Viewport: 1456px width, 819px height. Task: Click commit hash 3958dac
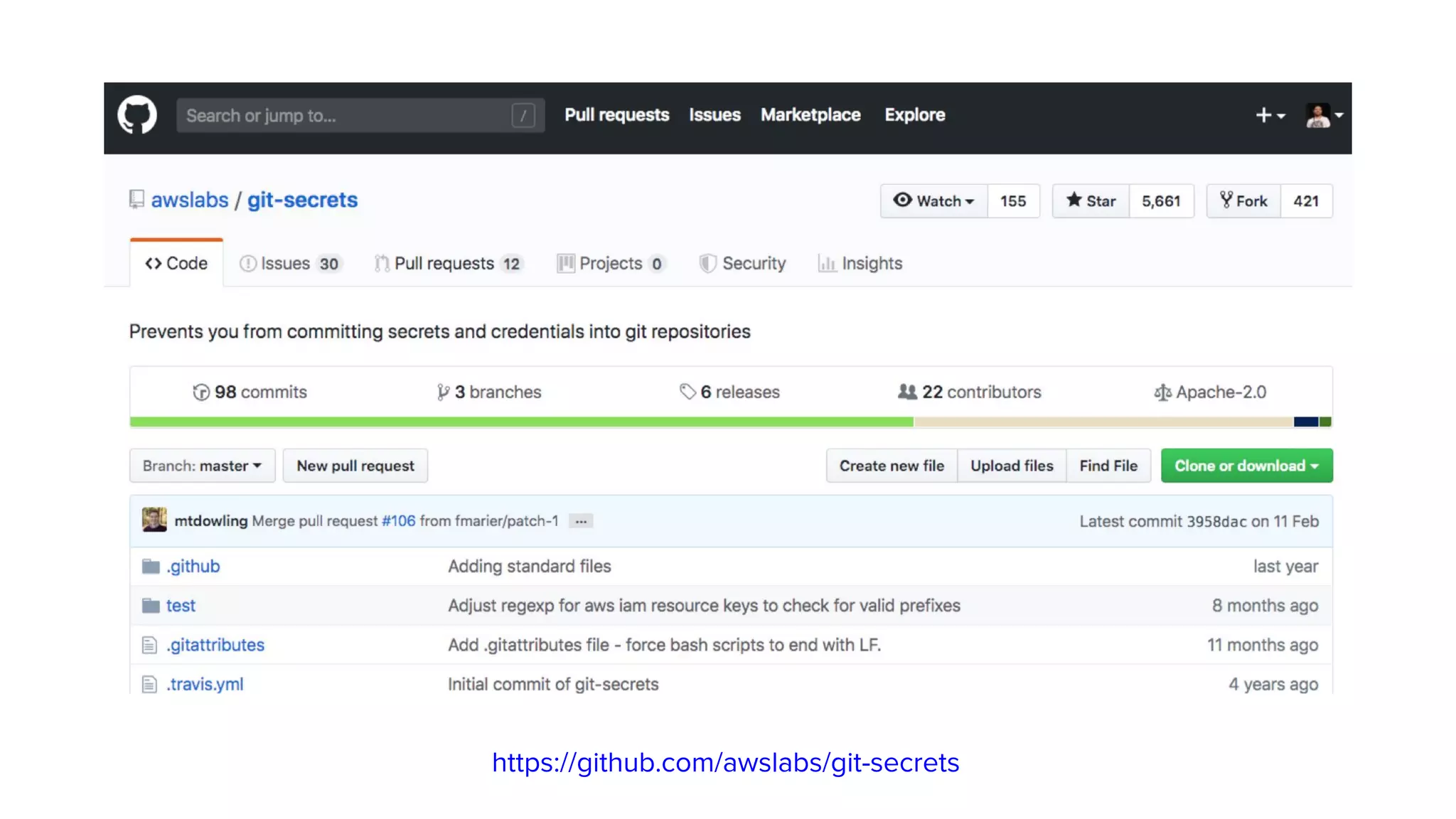coord(1216,521)
